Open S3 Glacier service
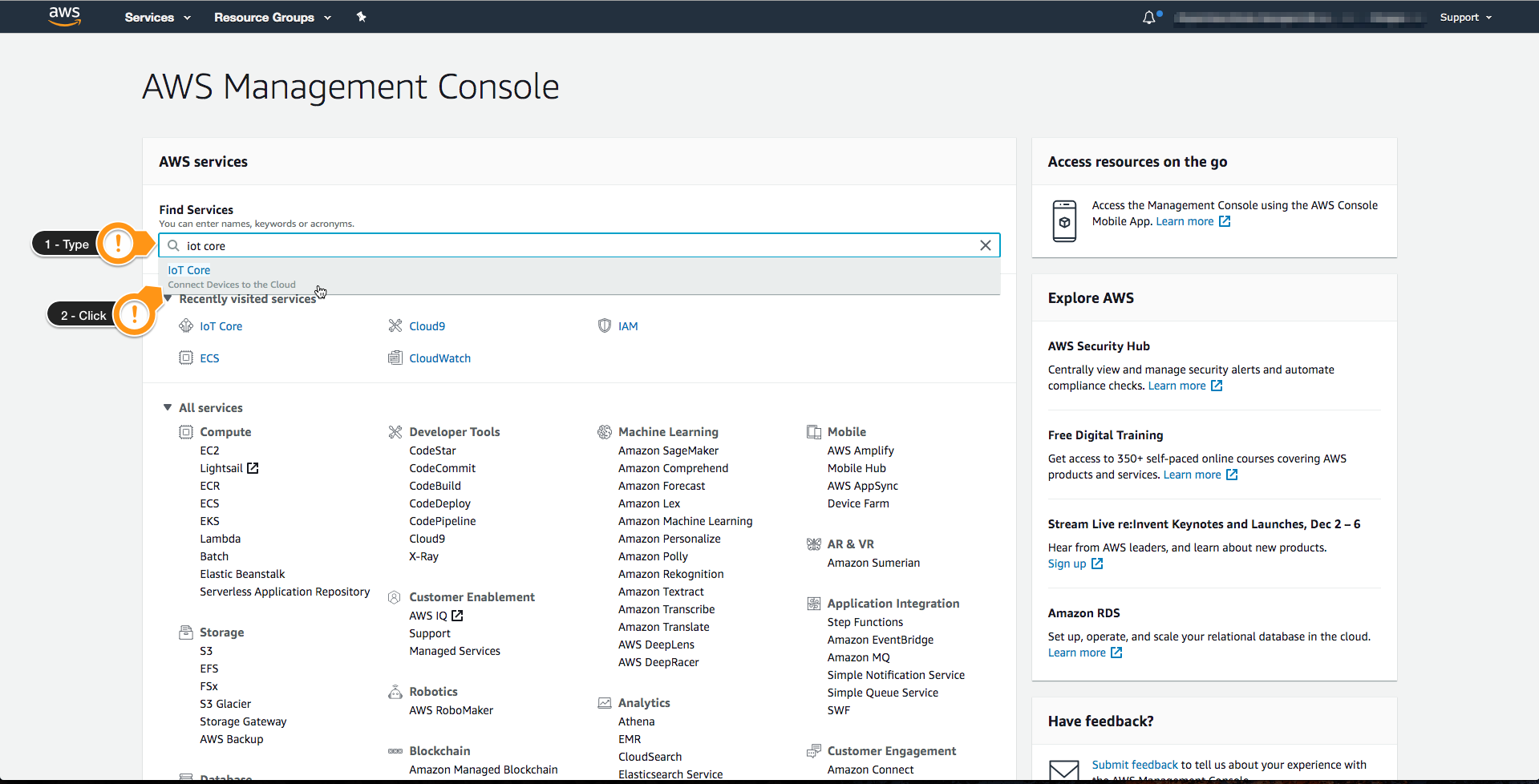This screenshot has width=1539, height=784. point(225,704)
